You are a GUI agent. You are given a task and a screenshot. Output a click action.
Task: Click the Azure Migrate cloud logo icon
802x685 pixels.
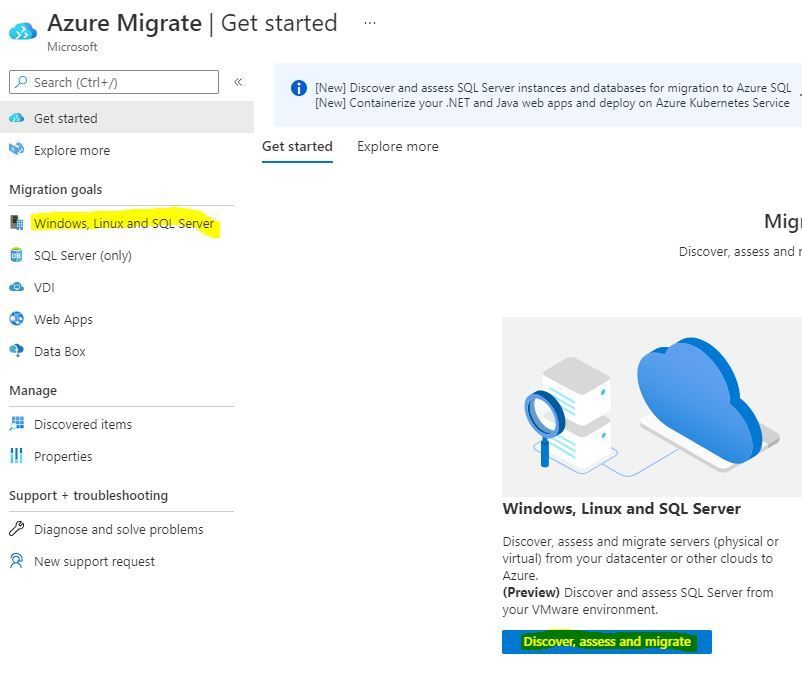click(23, 31)
